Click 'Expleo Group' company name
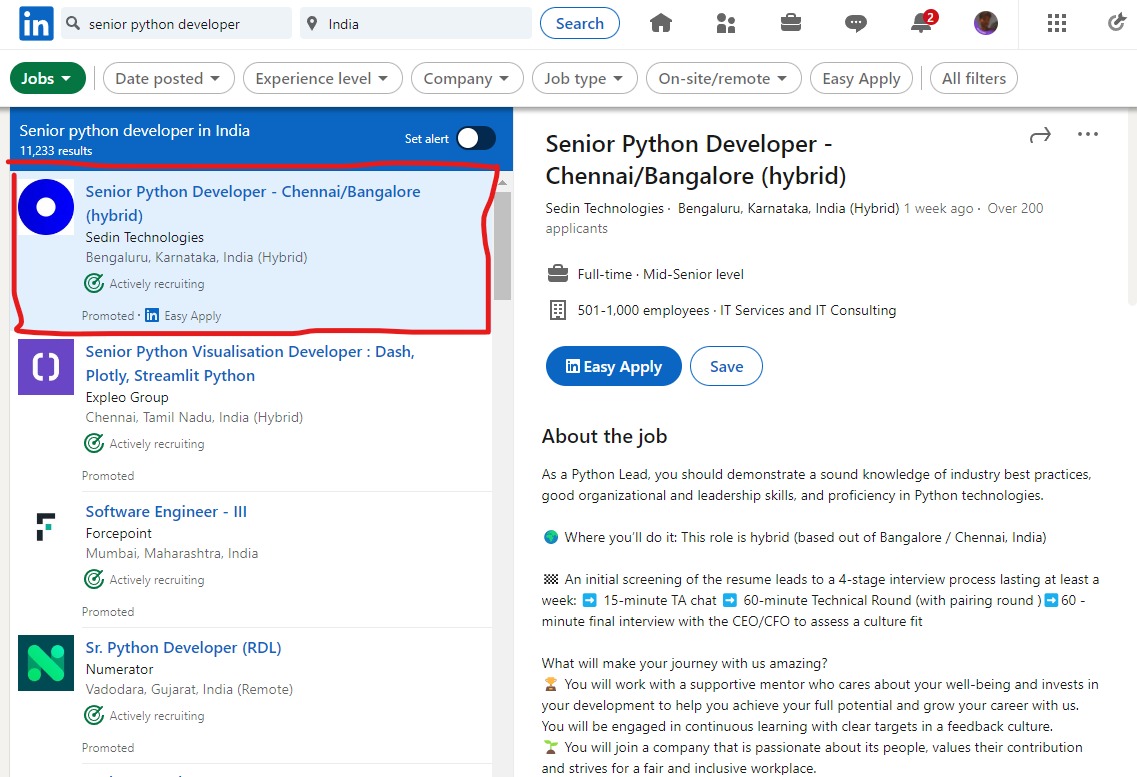 point(127,397)
